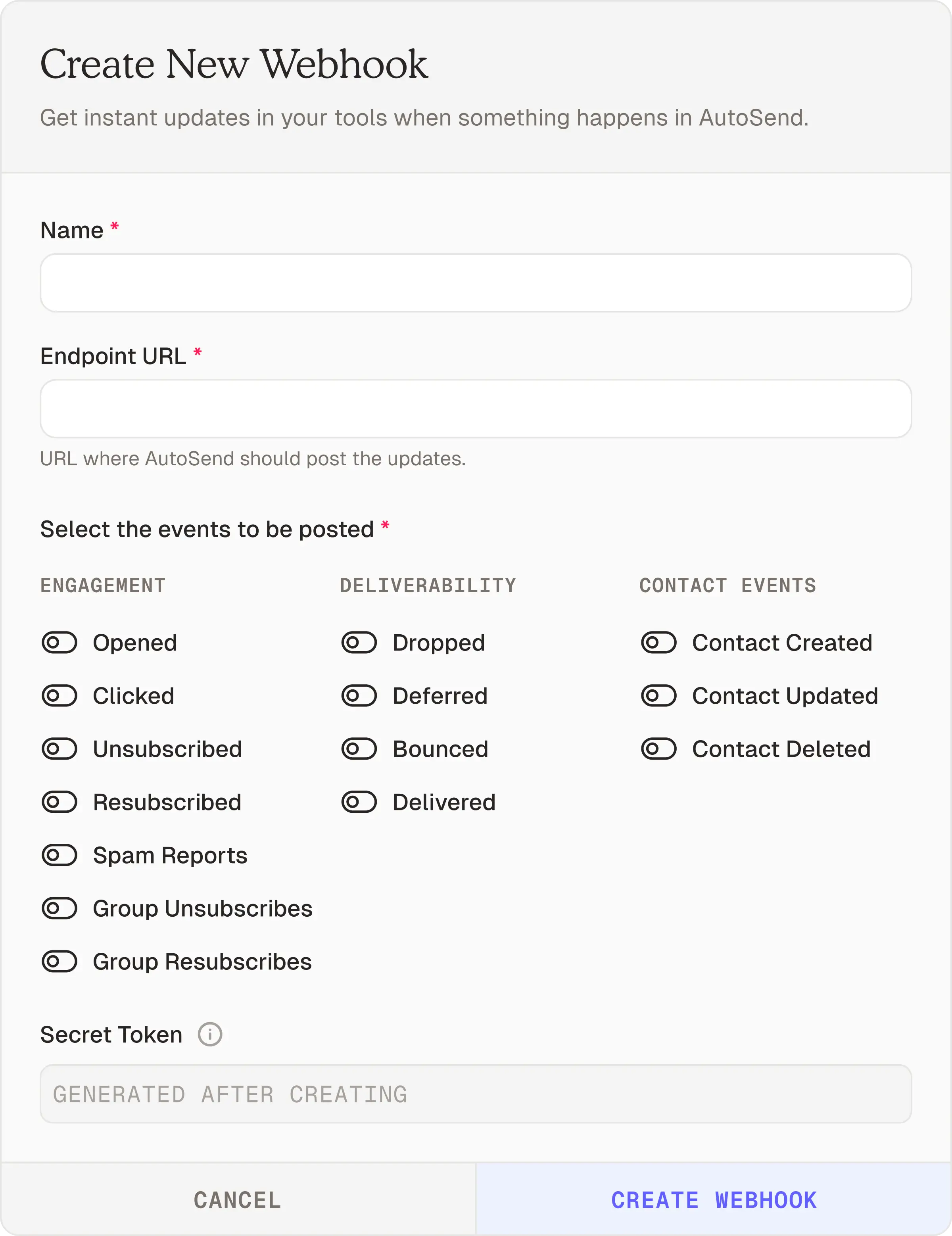The image size is (952, 1236).
Task: Enable the Delivered event
Action: point(359,802)
